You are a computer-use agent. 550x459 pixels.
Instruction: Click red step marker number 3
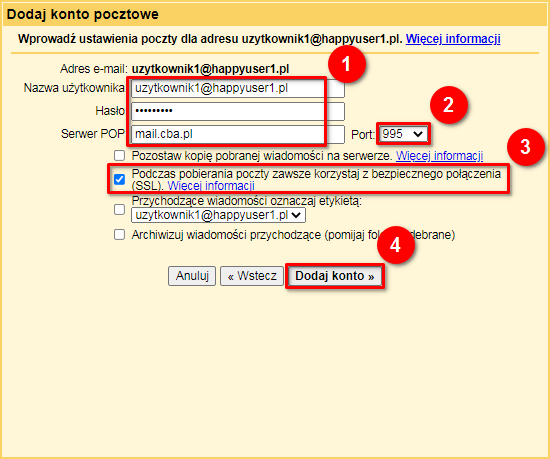pos(525,147)
